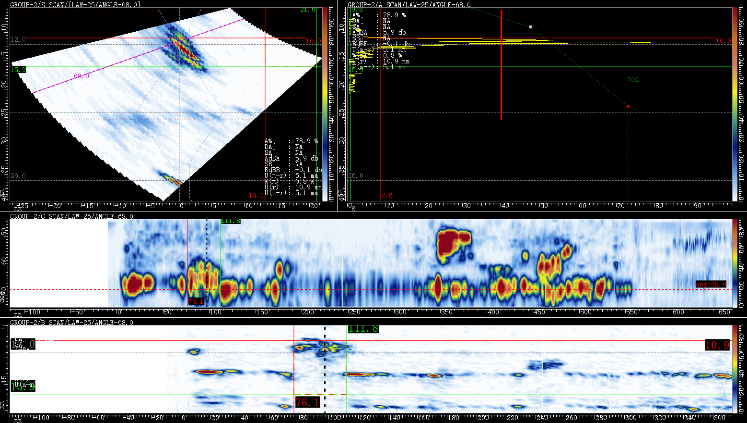This screenshot has height=423, width=747.
Task: Click the red 13.1 cursor label in S-scan
Action: click(x=256, y=195)
